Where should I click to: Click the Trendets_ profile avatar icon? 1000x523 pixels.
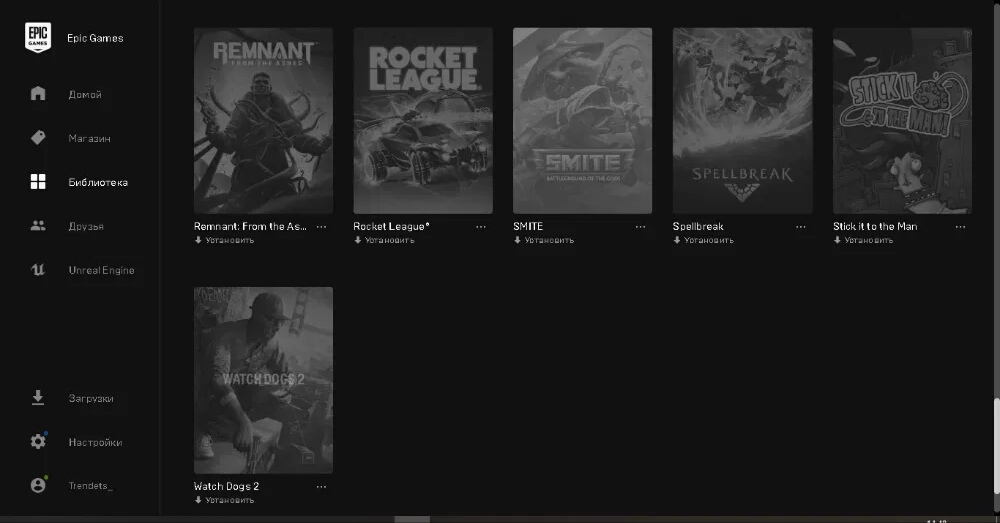38,485
